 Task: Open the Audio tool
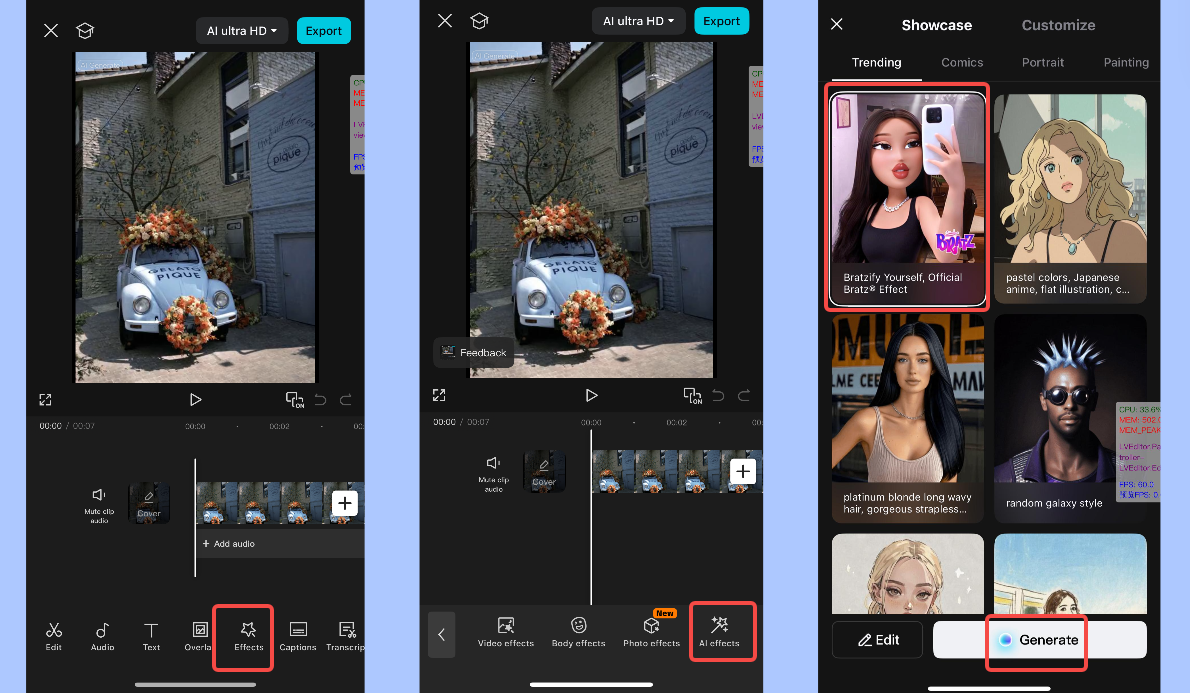pos(102,636)
